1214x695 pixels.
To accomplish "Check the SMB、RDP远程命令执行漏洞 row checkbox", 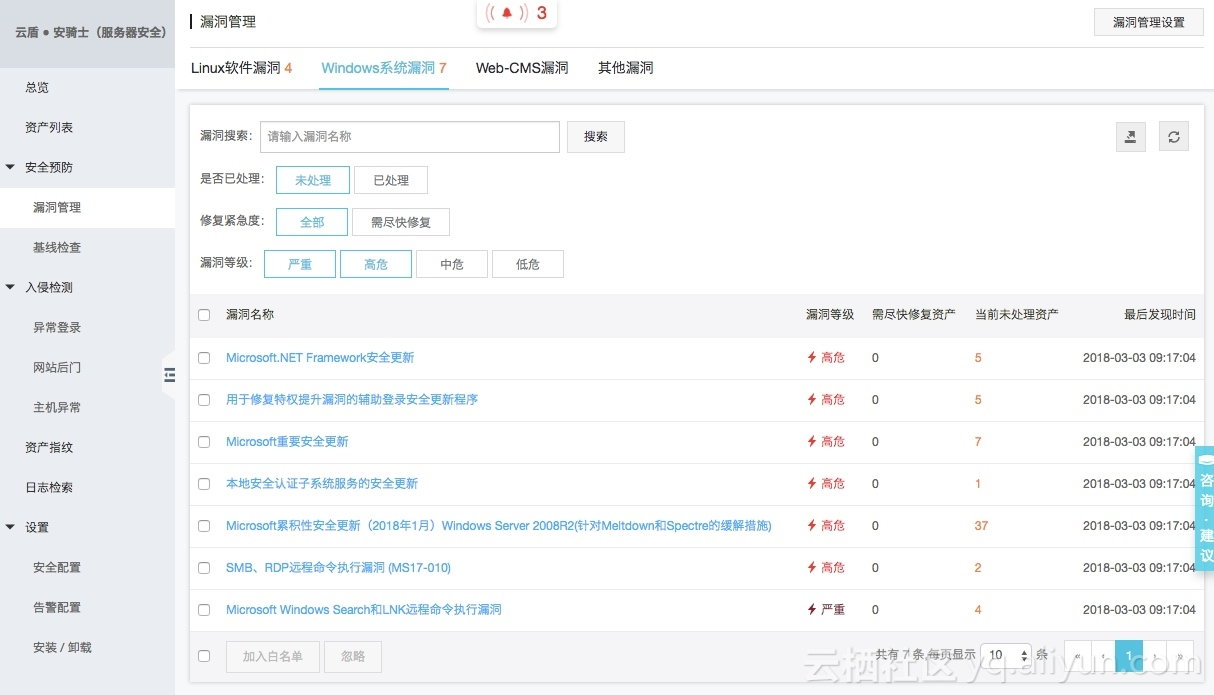I will pos(204,568).
